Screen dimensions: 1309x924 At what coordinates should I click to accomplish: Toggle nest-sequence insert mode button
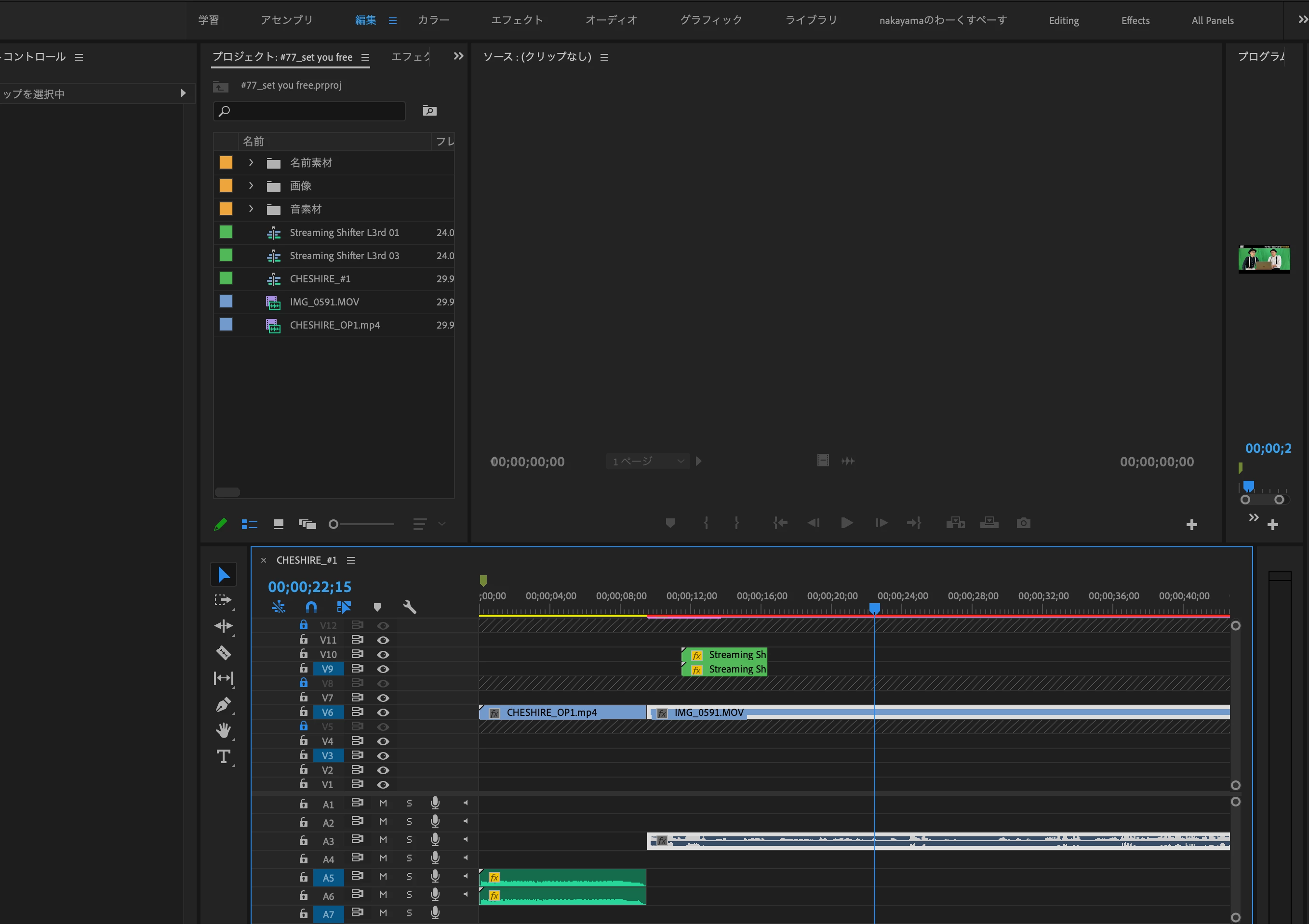point(278,607)
